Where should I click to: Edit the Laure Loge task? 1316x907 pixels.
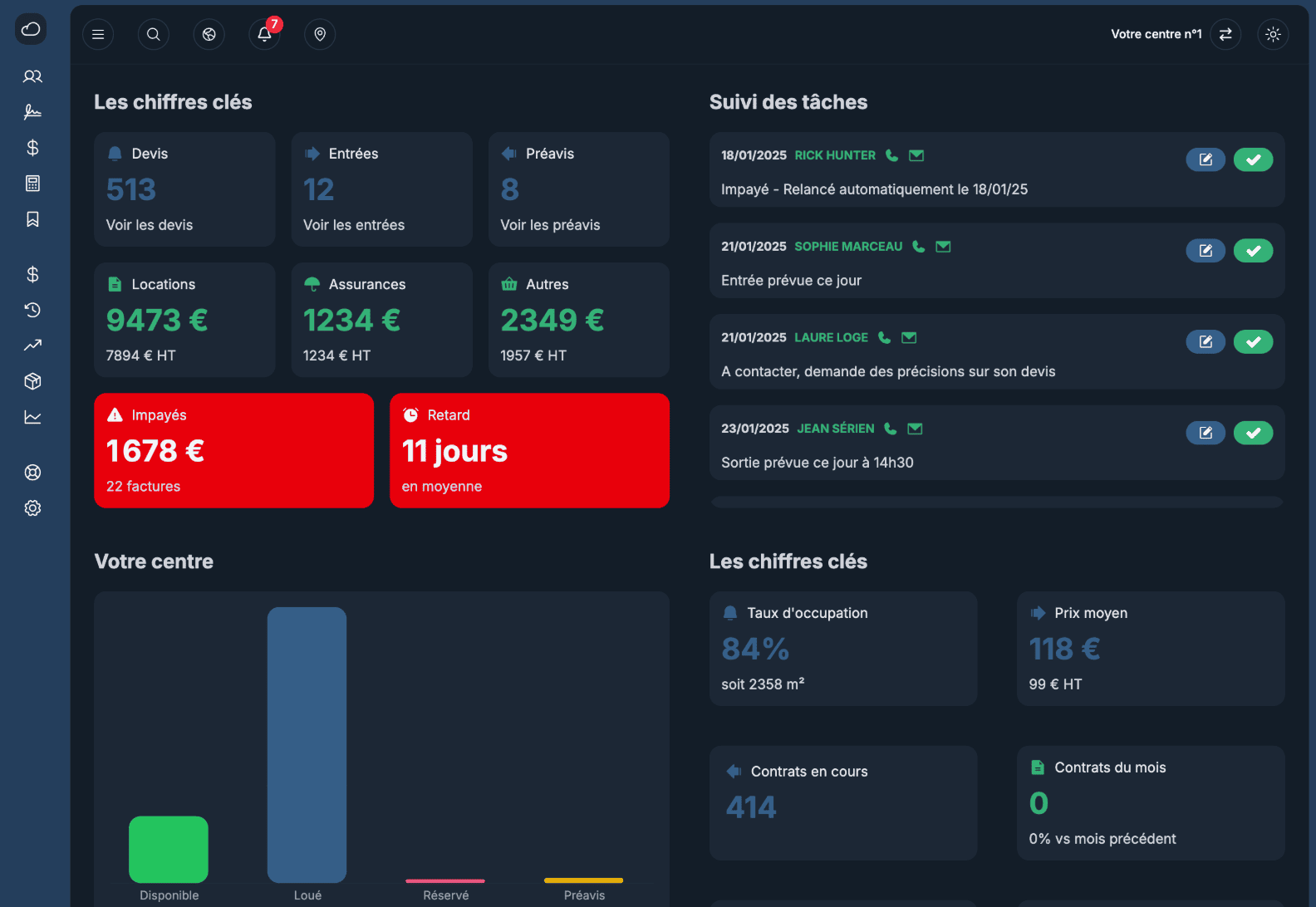tap(1205, 341)
